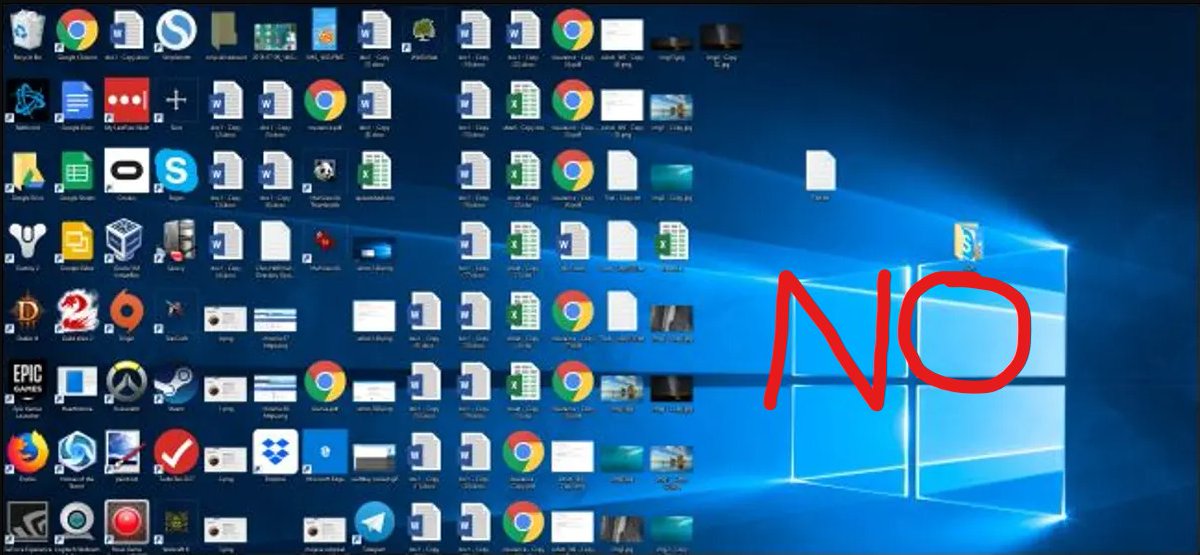Open the Origin launcher icon

(x=126, y=312)
